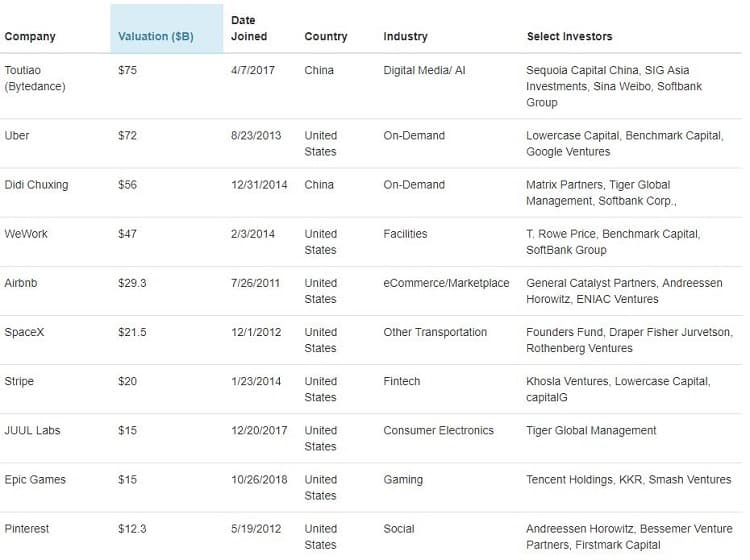Sort by the Valuation ($B) column header
This screenshot has width=750, height=560.
tap(156, 37)
